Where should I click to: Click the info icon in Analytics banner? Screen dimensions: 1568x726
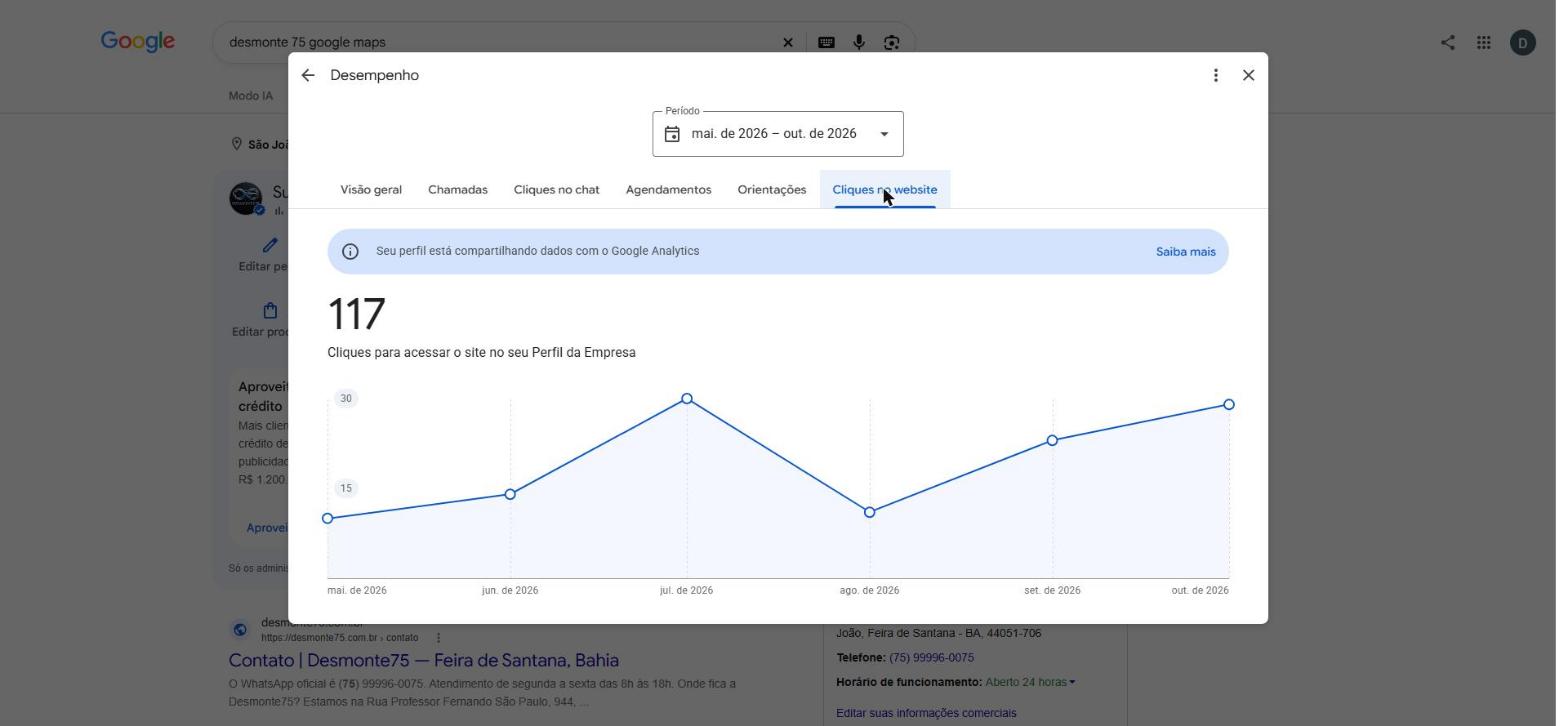tap(350, 252)
